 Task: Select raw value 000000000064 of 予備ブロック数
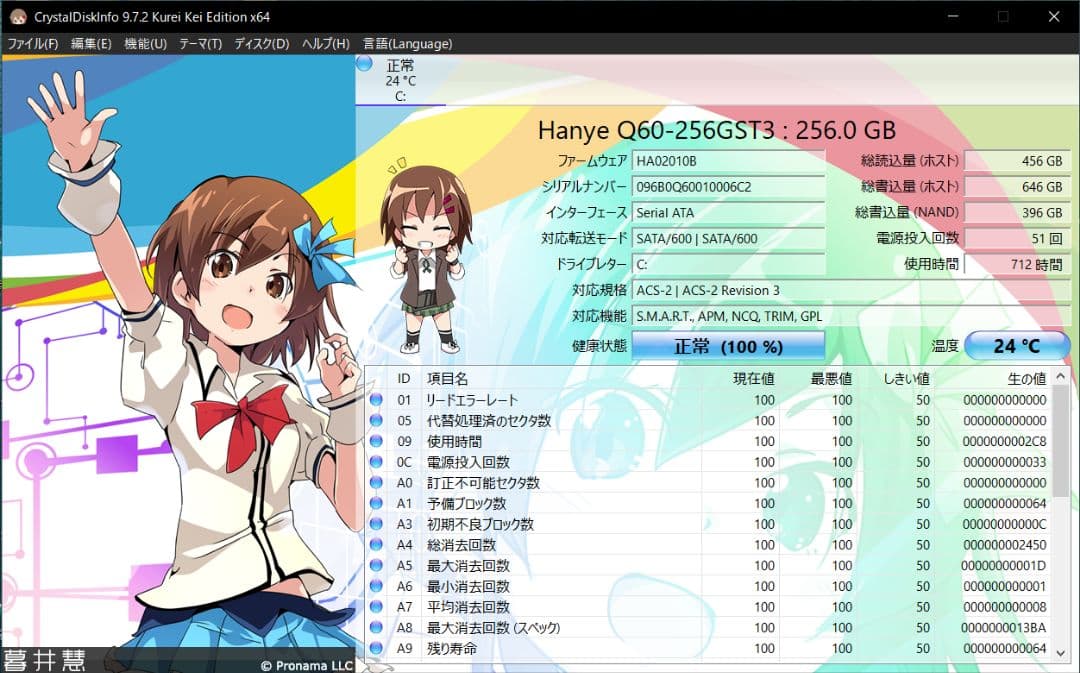tap(1004, 504)
